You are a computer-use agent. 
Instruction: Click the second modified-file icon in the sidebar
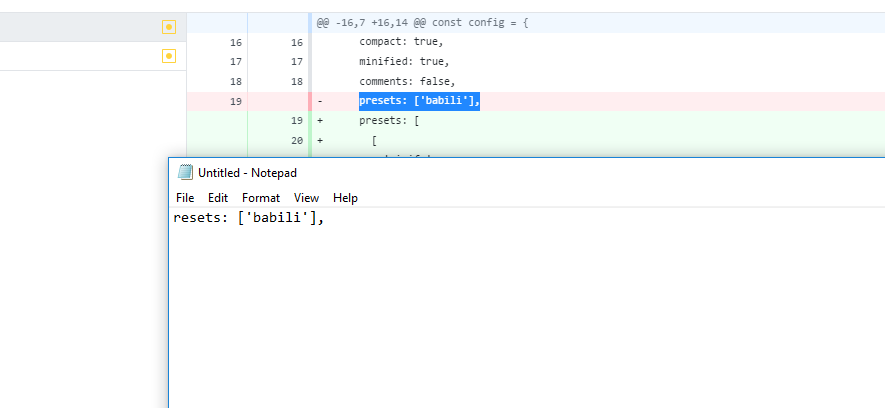(x=169, y=56)
